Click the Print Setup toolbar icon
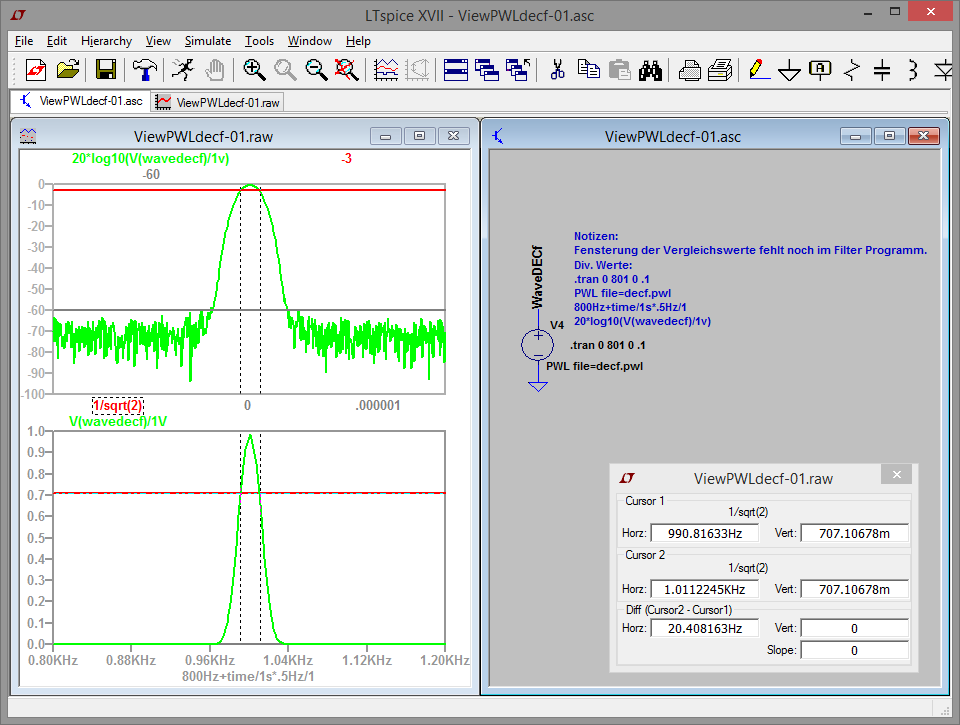 point(720,70)
